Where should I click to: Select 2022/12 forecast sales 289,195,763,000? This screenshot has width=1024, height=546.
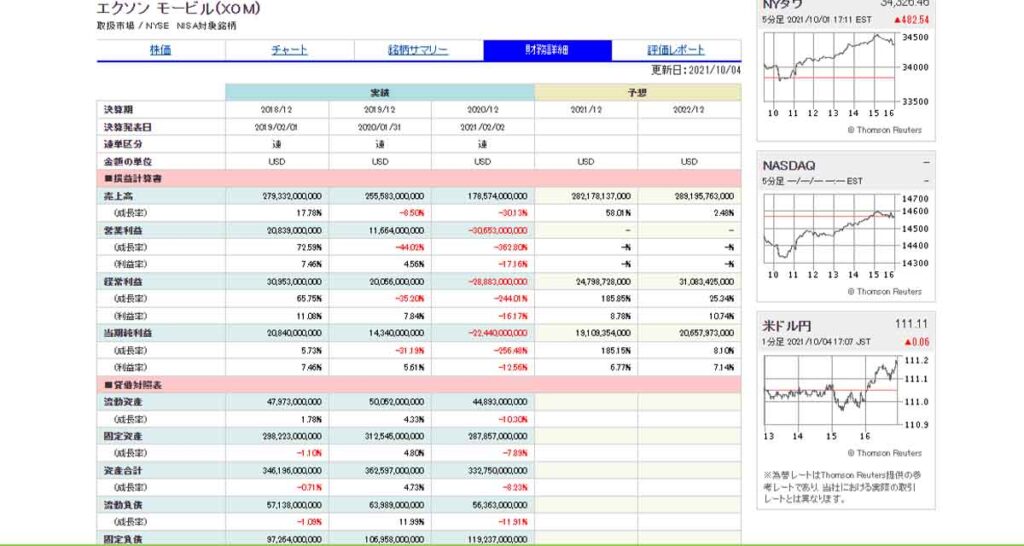click(x=703, y=196)
